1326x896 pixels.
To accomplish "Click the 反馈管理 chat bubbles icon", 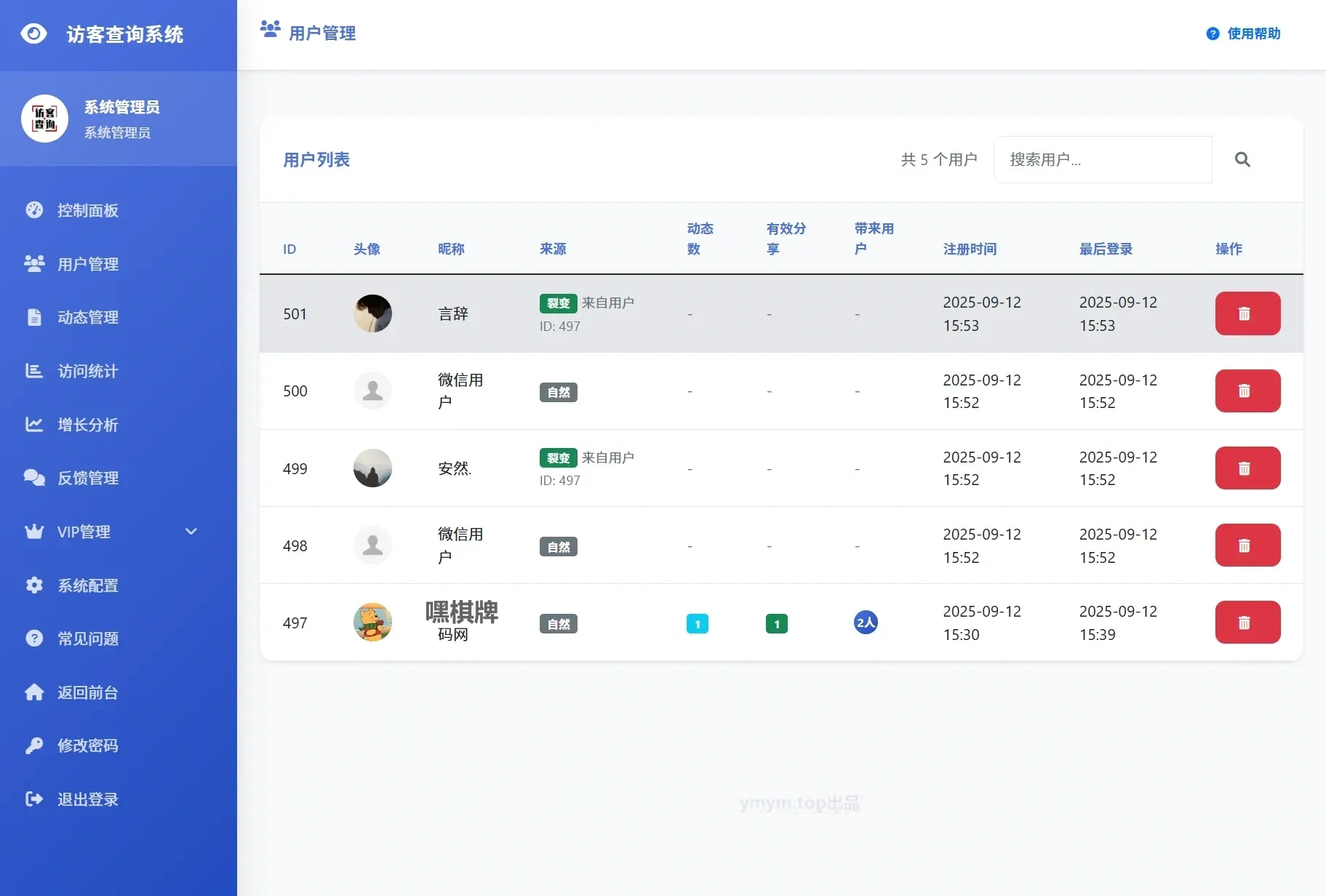I will point(34,478).
